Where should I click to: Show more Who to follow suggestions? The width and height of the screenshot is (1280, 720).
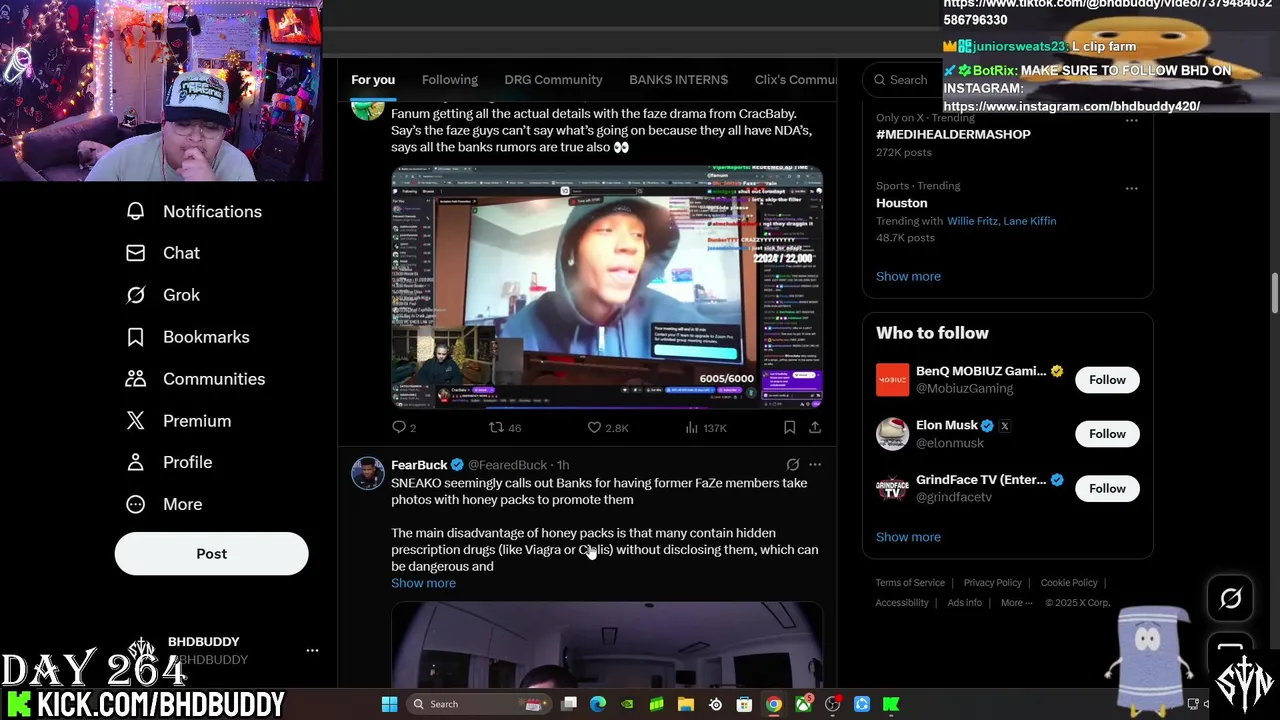click(908, 537)
